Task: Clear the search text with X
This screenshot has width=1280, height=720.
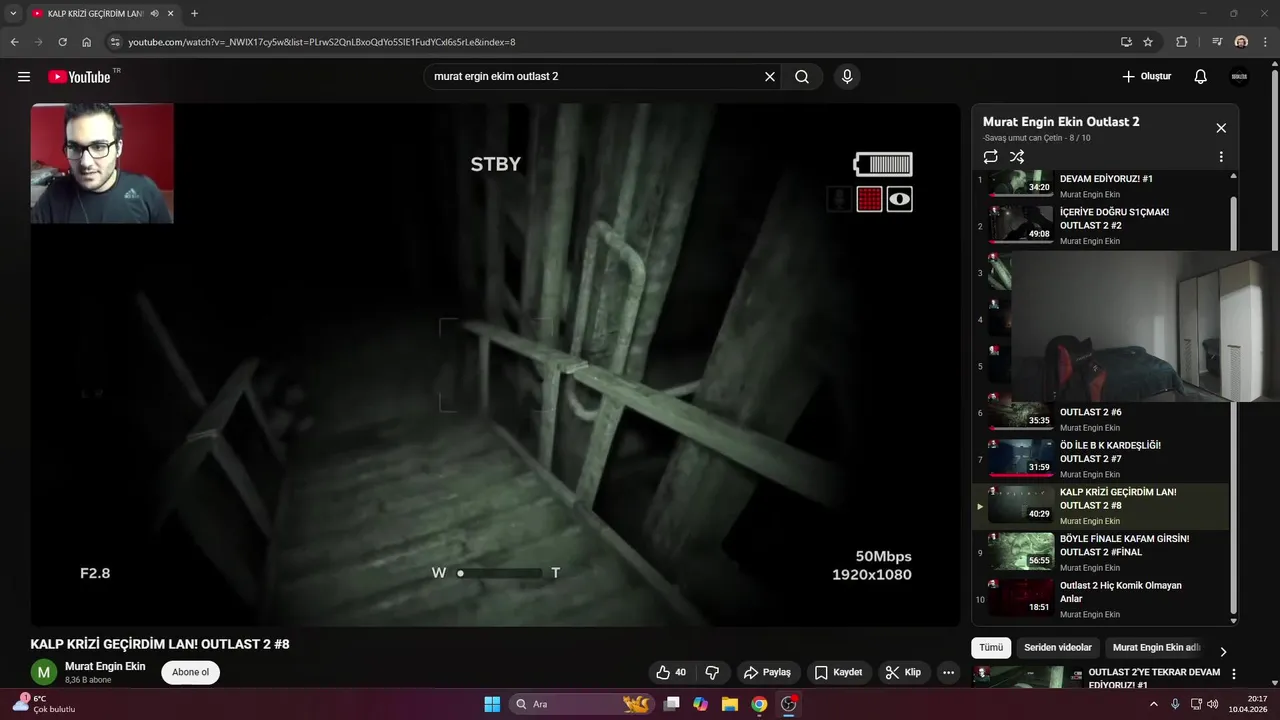Action: point(770,77)
